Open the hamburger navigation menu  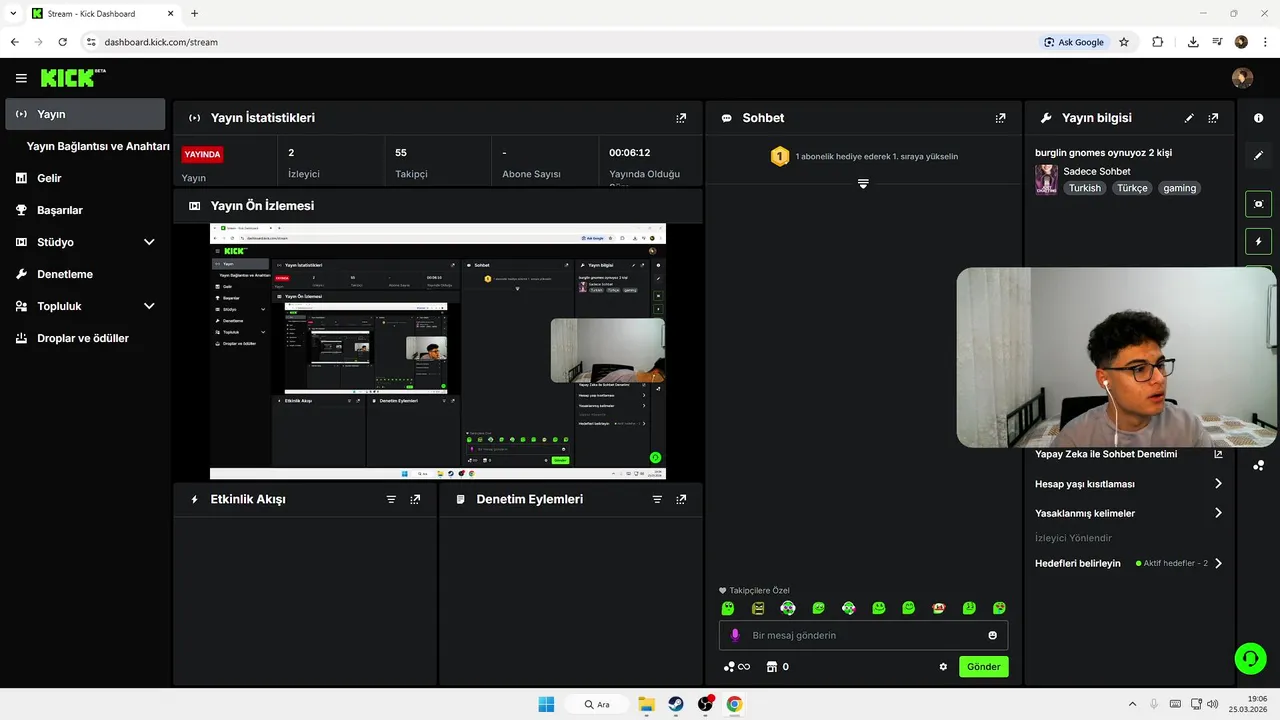pos(21,78)
